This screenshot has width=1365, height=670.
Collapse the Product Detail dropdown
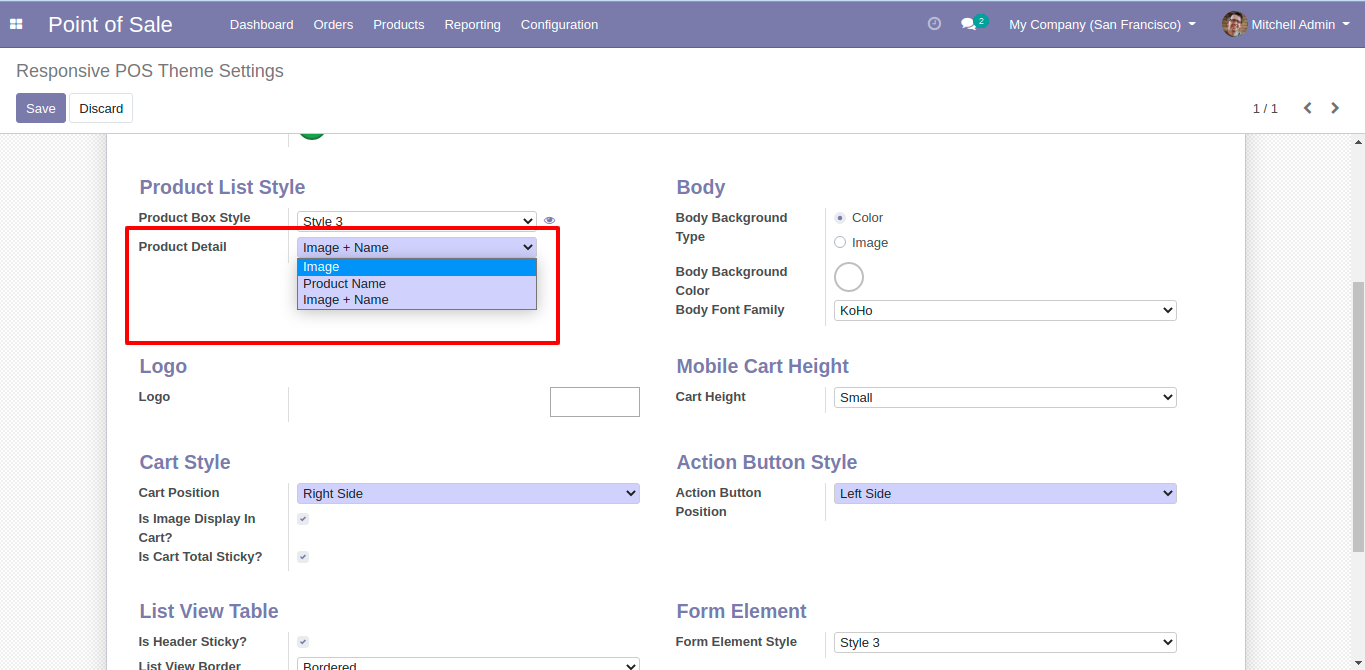click(417, 247)
